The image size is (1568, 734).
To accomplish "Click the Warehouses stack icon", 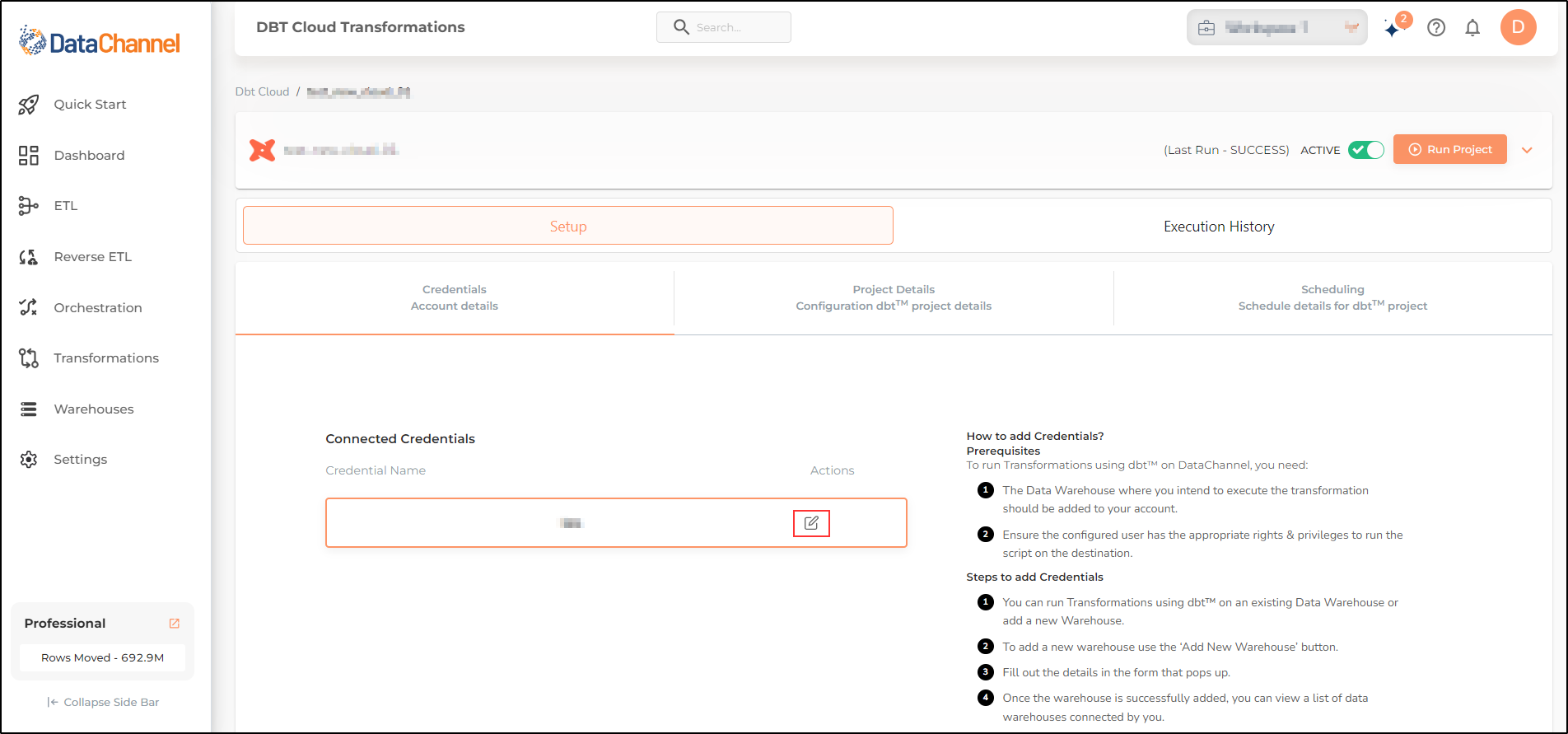I will pos(29,409).
